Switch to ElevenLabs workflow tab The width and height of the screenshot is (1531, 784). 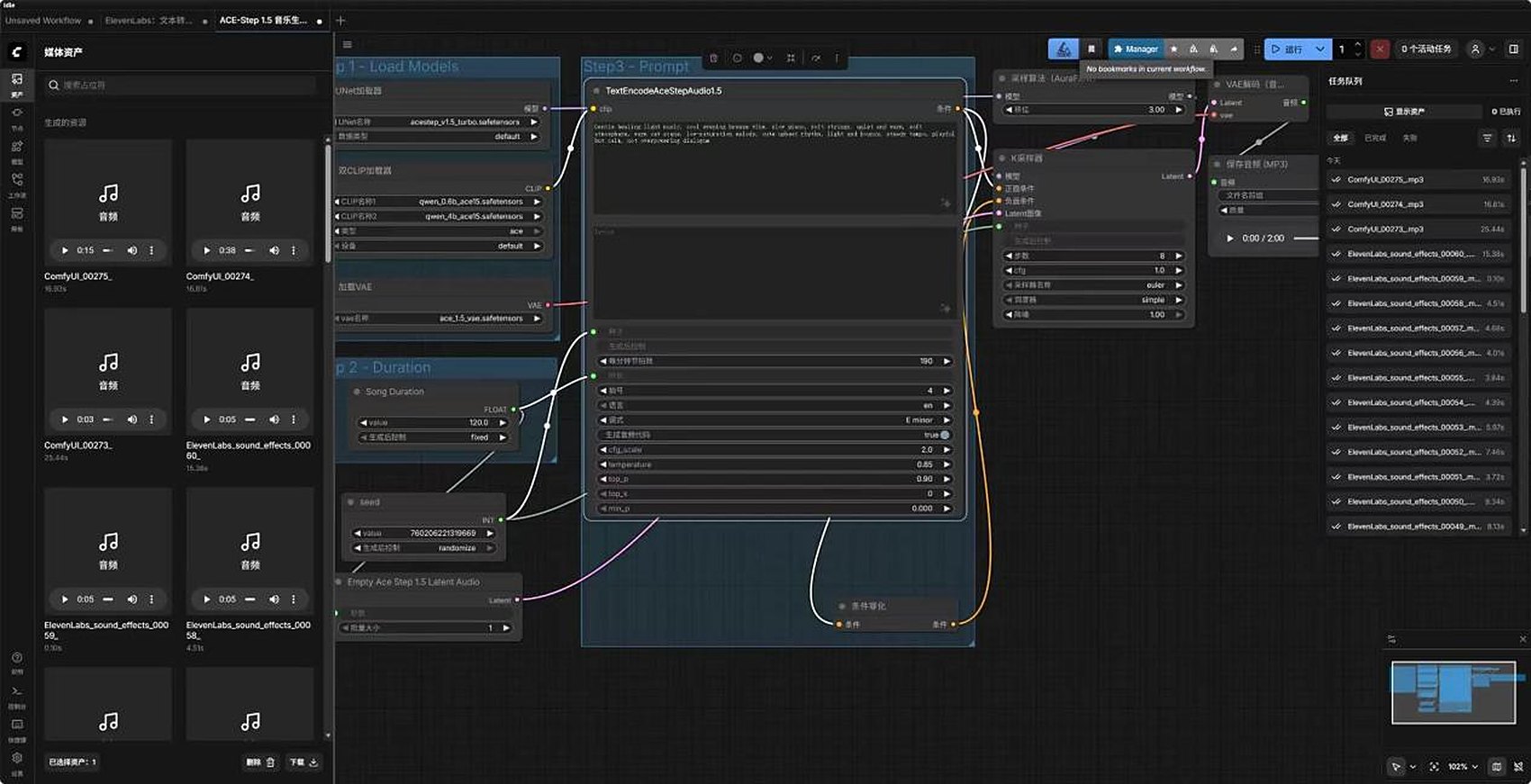point(149,20)
